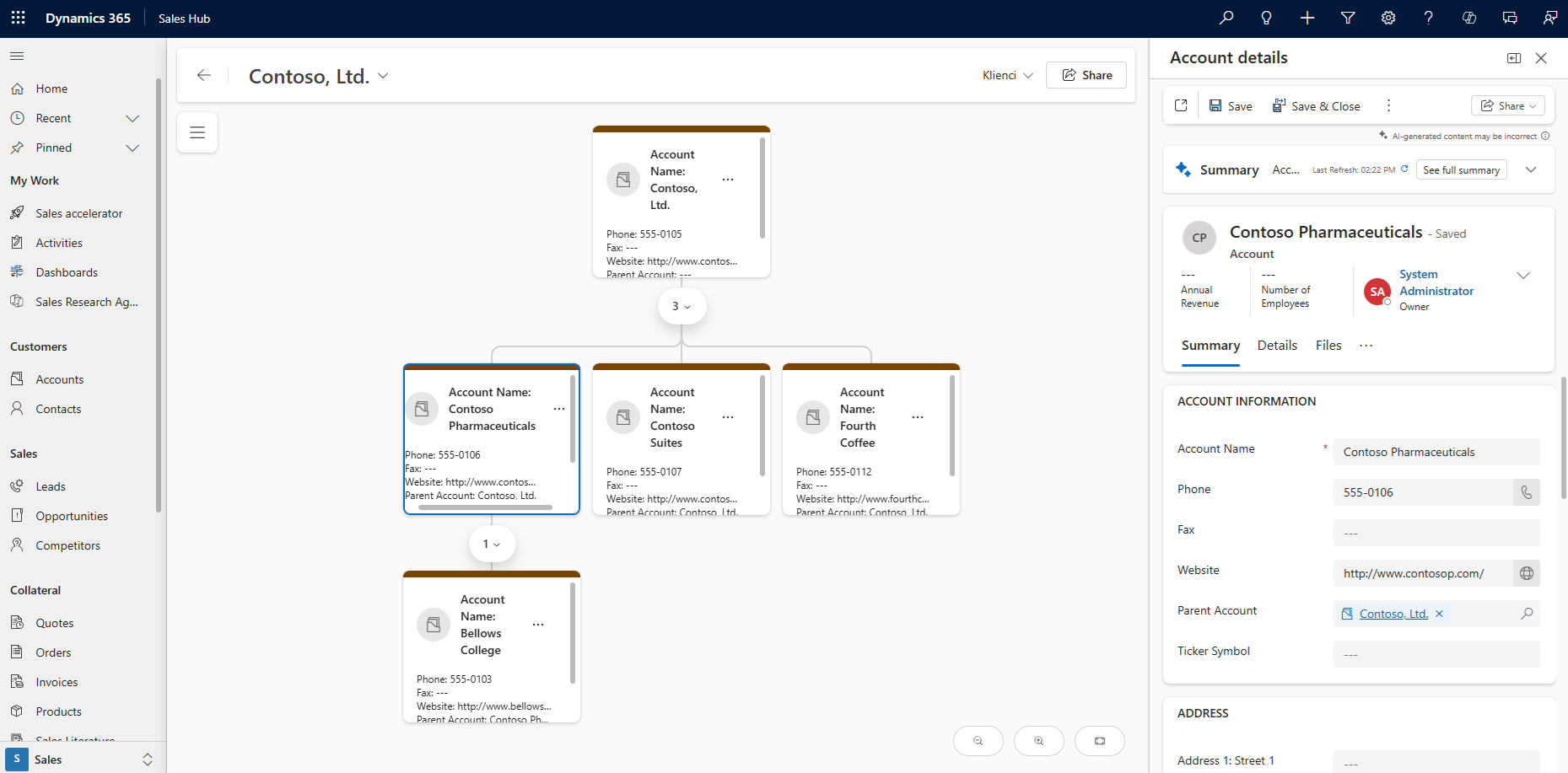Collapse the site map hamburger menu

pos(17,56)
